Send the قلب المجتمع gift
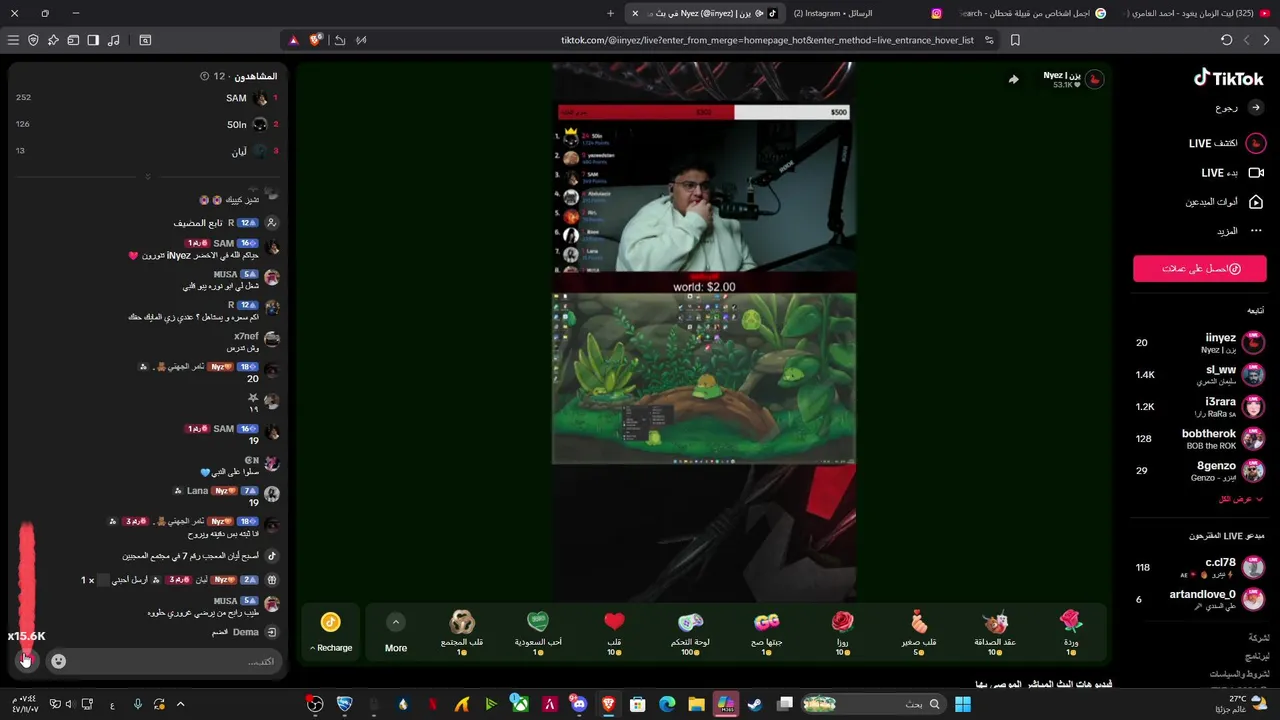Image resolution: width=1280 pixels, height=720 pixels. (x=462, y=632)
